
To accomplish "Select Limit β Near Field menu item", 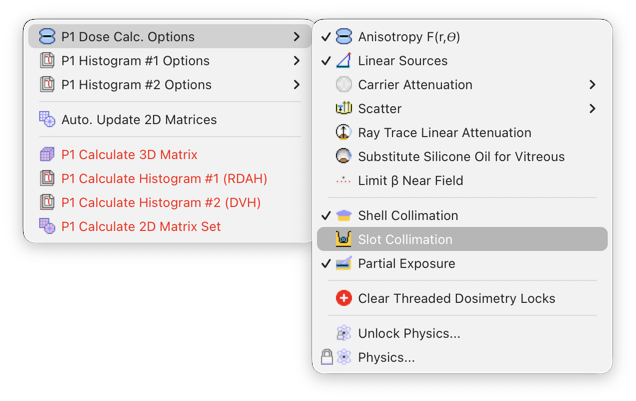I will (x=410, y=180).
